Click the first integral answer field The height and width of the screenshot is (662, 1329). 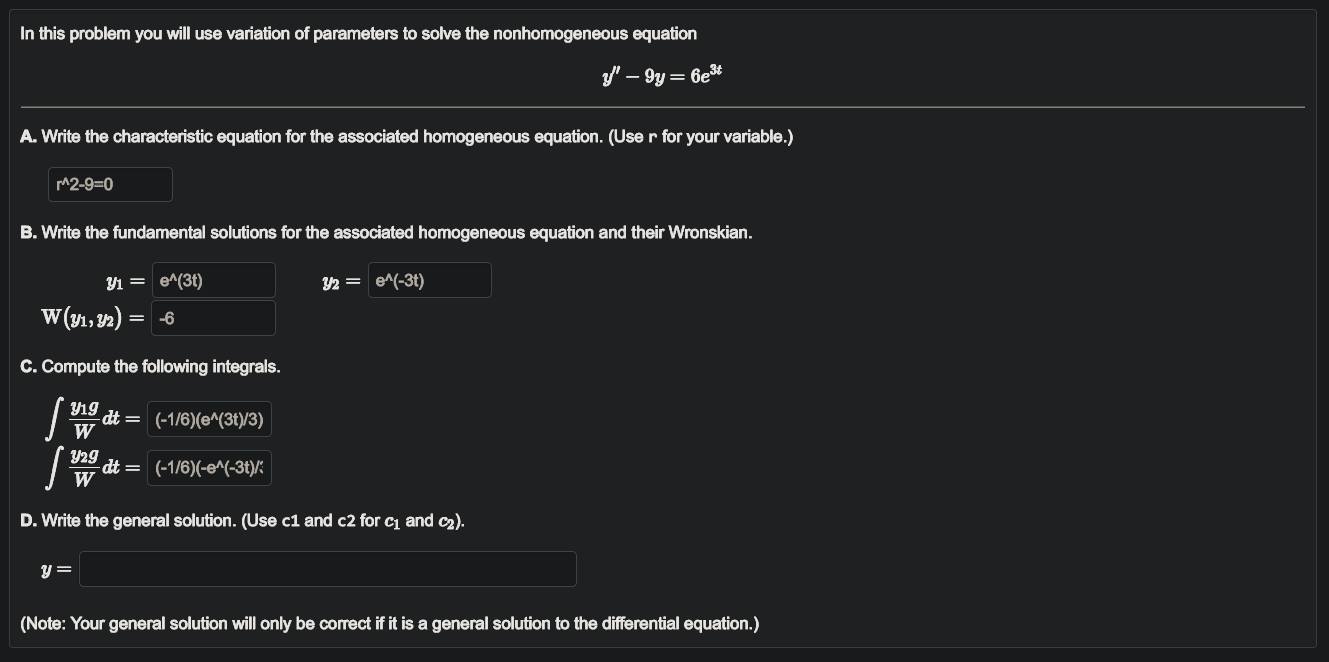pyautogui.click(x=208, y=418)
